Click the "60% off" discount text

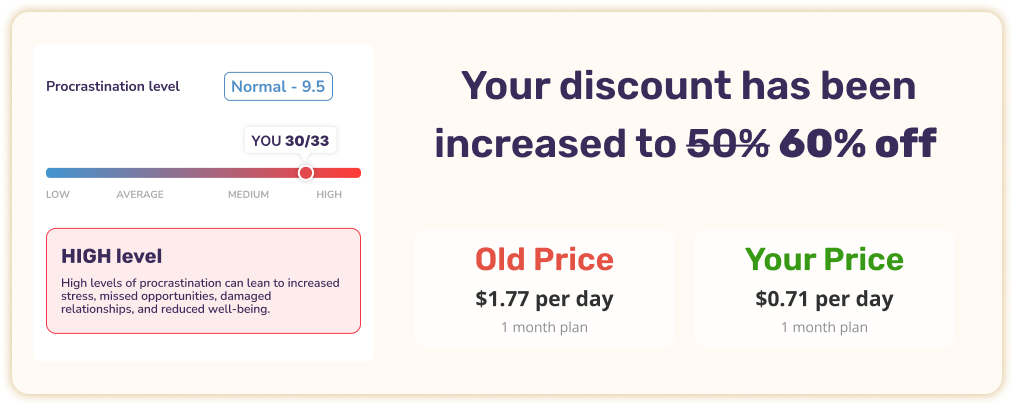(858, 145)
